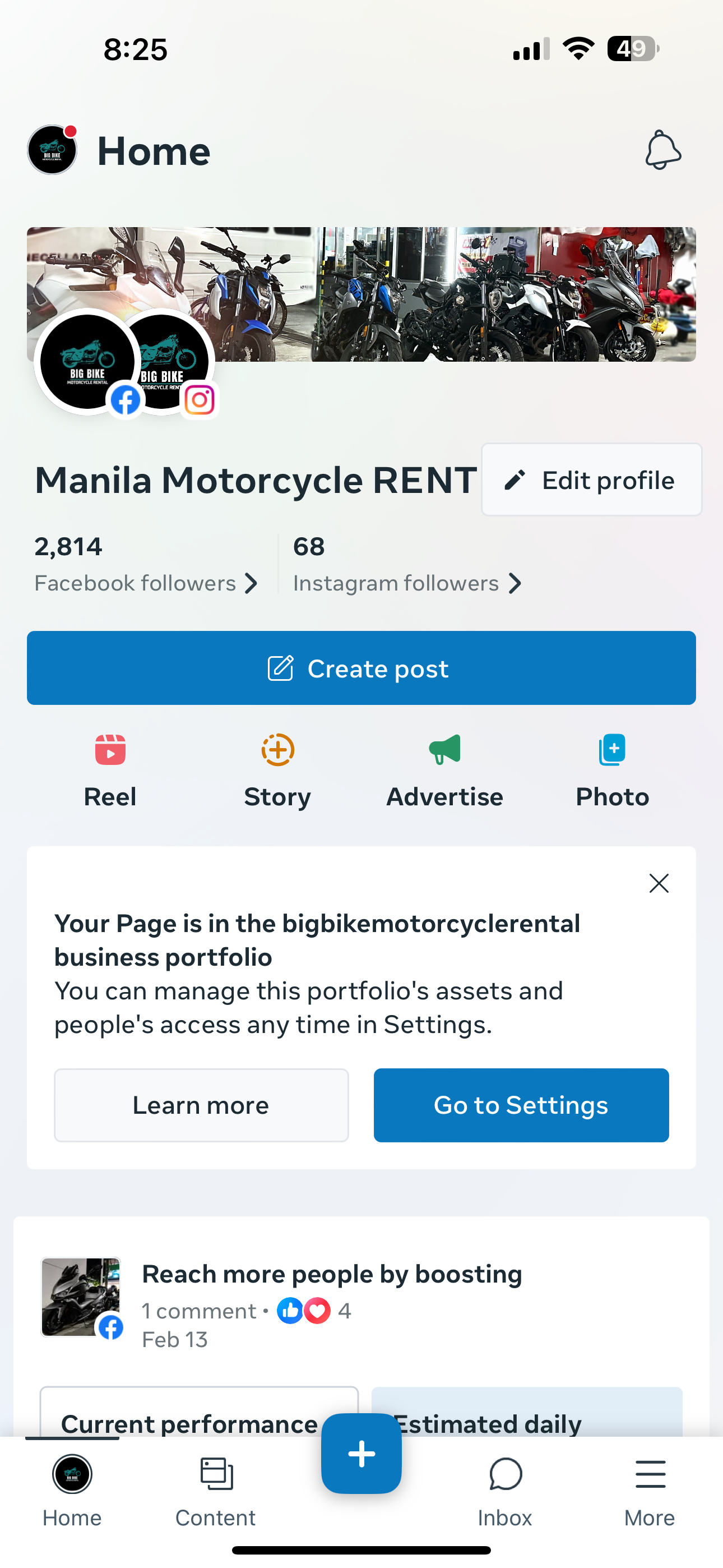This screenshot has width=723, height=1568.
Task: Click Learn more button
Action: pos(201,1105)
